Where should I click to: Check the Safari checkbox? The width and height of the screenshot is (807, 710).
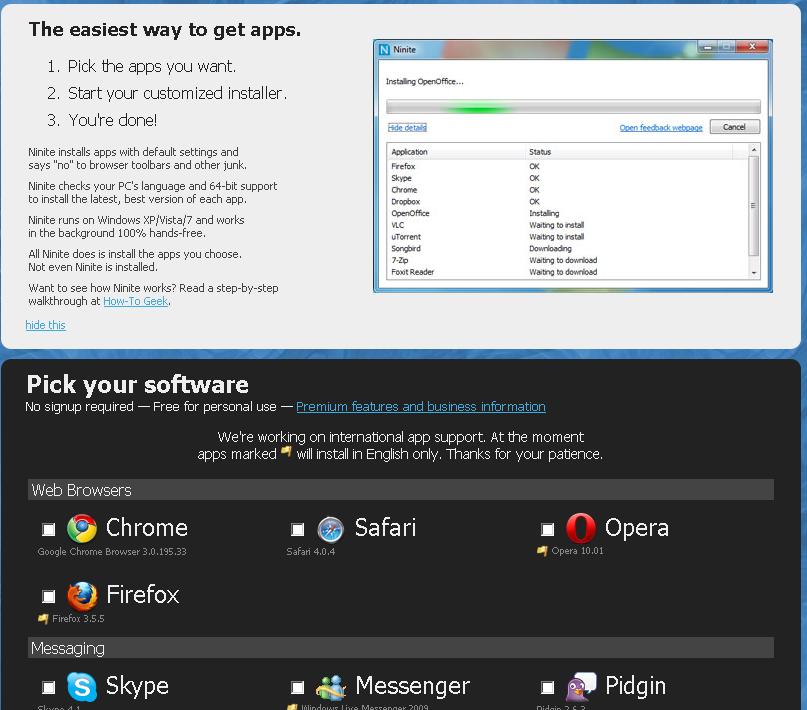pos(297,529)
